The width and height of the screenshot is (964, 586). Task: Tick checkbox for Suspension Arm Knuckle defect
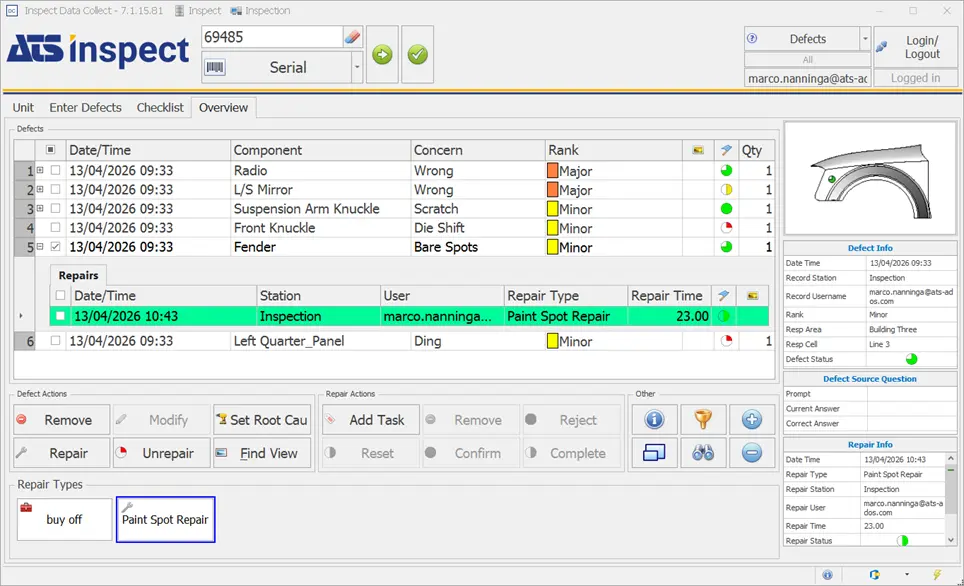point(55,208)
